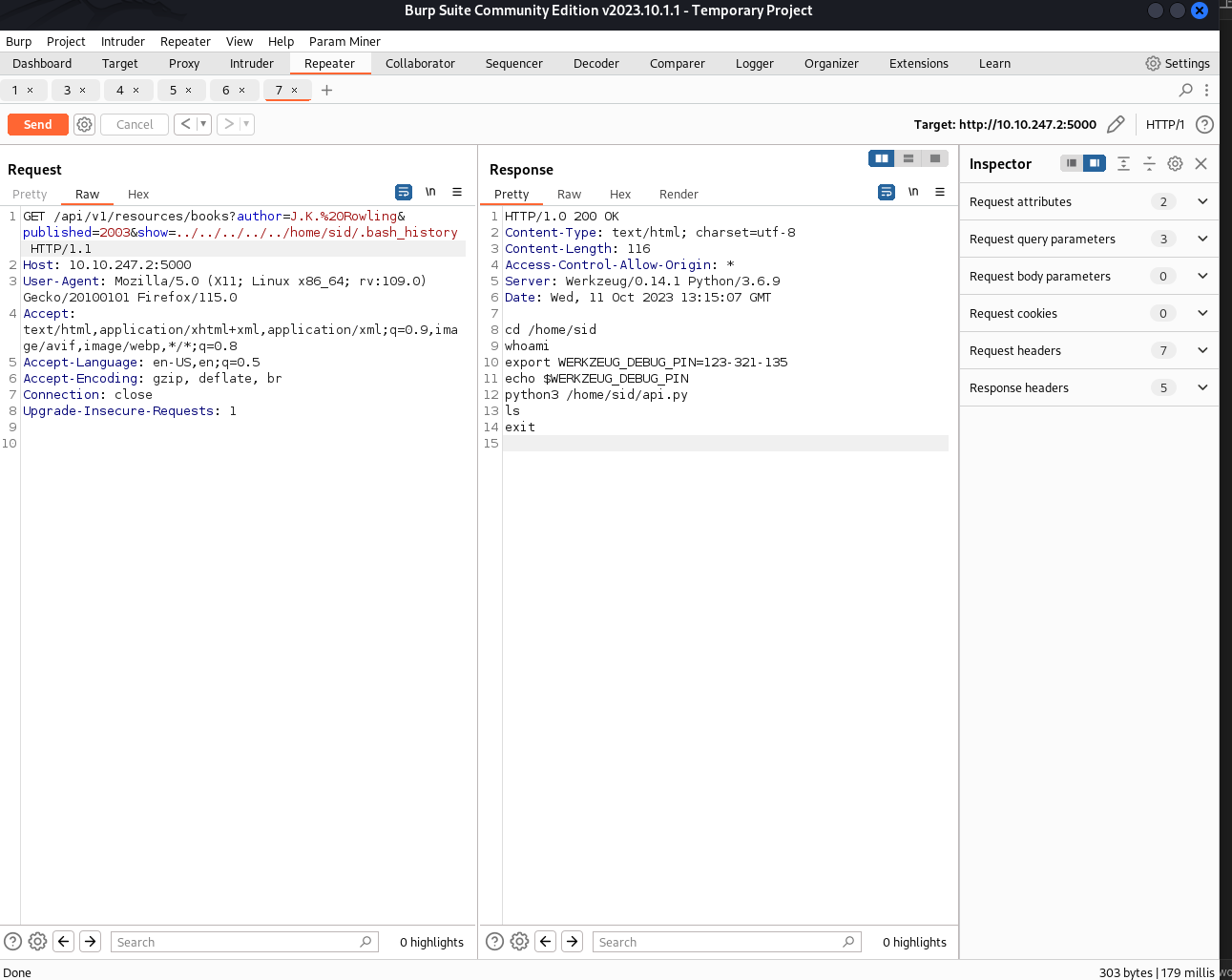Switch response view to Raw

[x=569, y=194]
